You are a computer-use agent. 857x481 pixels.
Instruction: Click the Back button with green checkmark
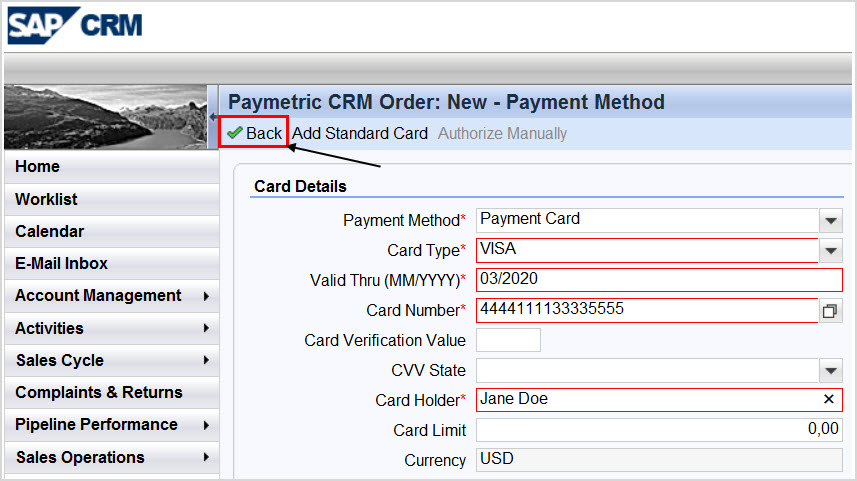(254, 133)
